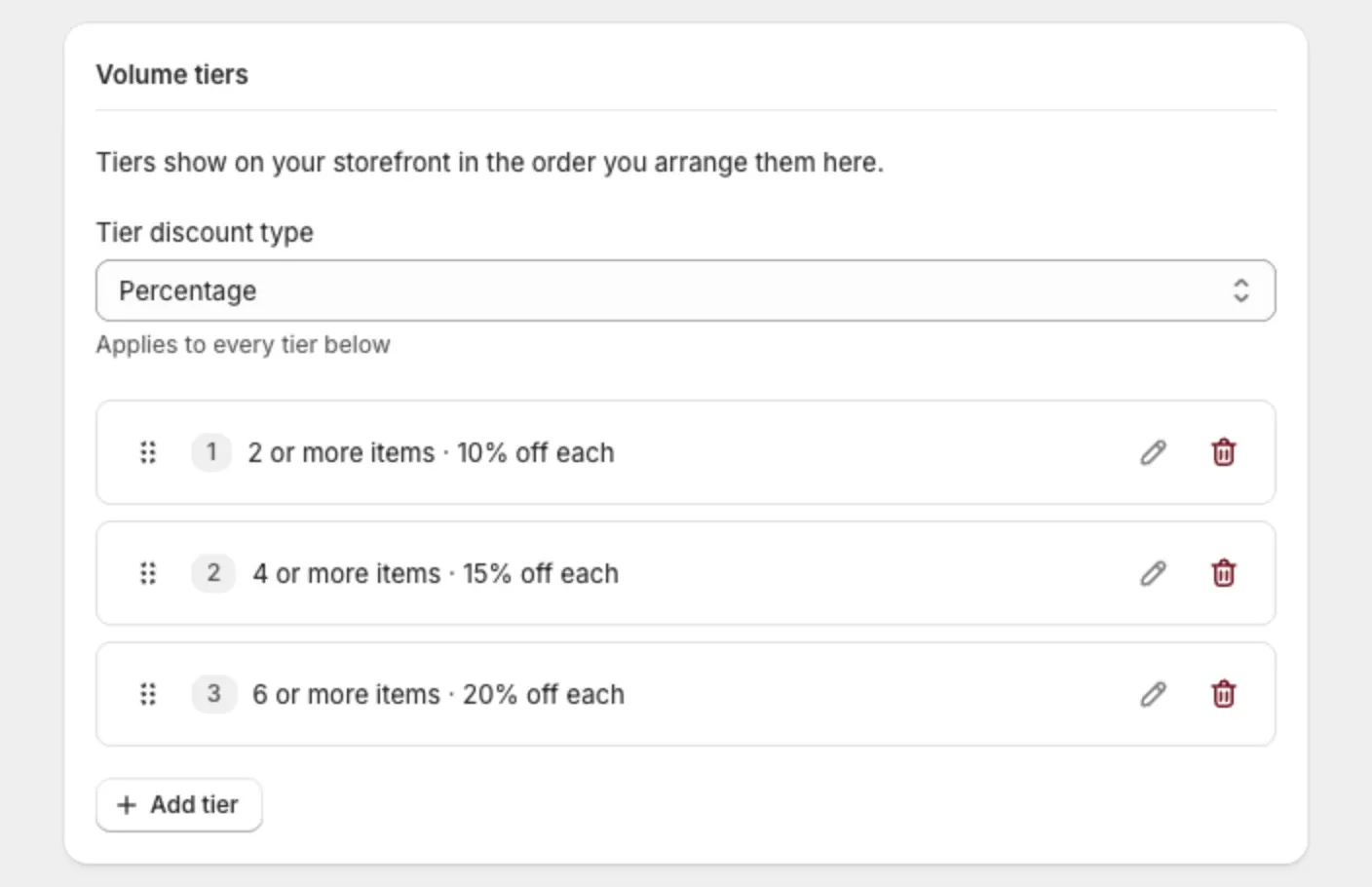Edit the 2 or more items tier
The height and width of the screenshot is (887, 1372).
[1153, 452]
